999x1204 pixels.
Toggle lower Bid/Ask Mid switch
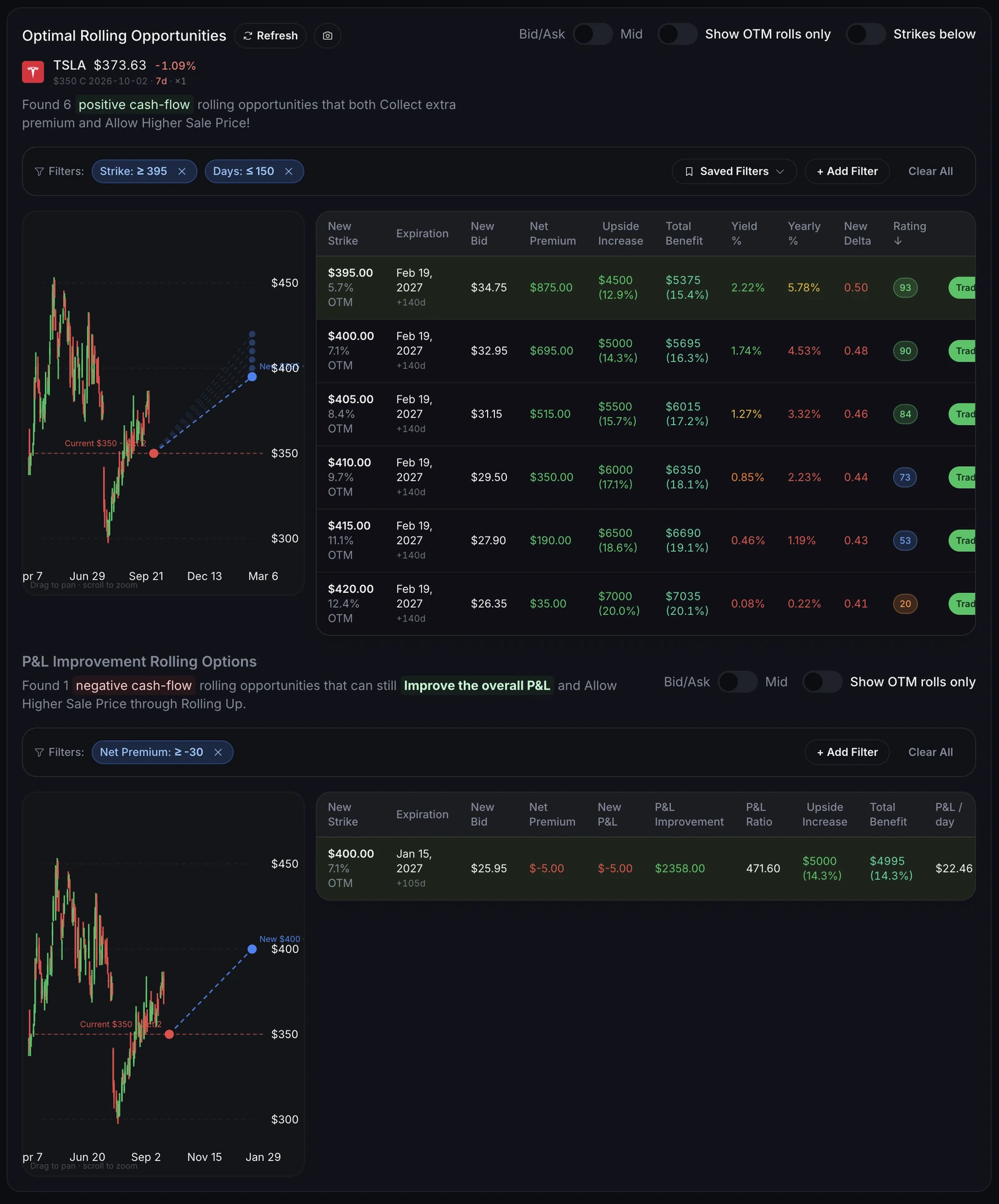click(x=737, y=682)
